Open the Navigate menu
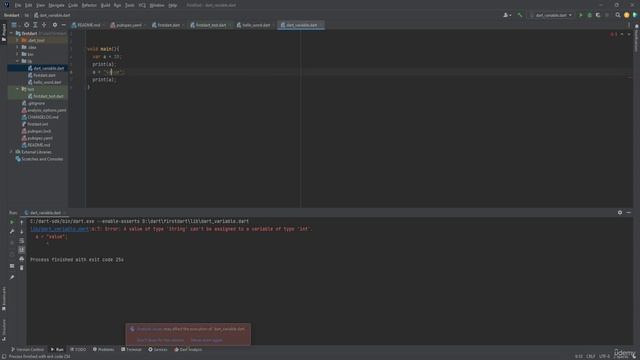The height and width of the screenshot is (360, 640). pos(56,5)
